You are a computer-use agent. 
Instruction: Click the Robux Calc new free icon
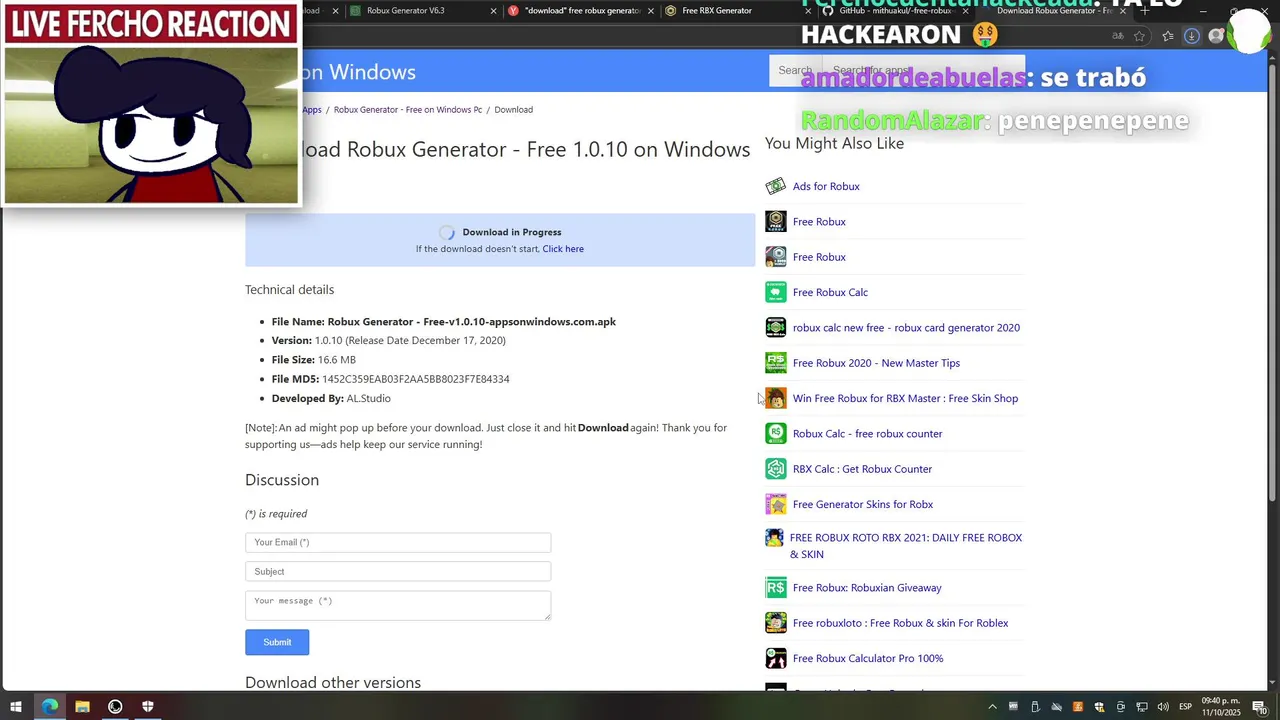pyautogui.click(x=775, y=327)
